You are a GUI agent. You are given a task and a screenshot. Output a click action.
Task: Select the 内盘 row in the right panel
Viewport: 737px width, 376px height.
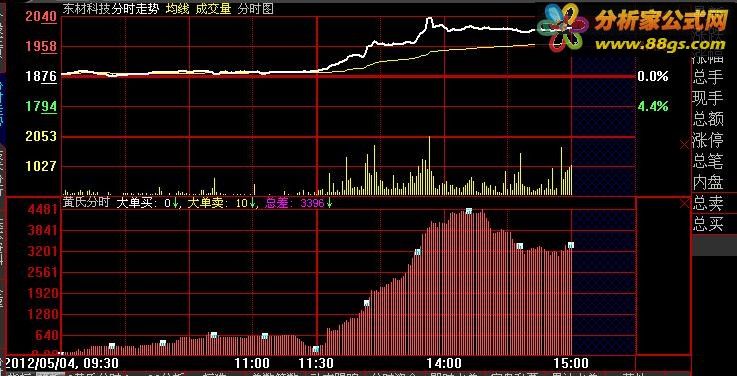[707, 182]
